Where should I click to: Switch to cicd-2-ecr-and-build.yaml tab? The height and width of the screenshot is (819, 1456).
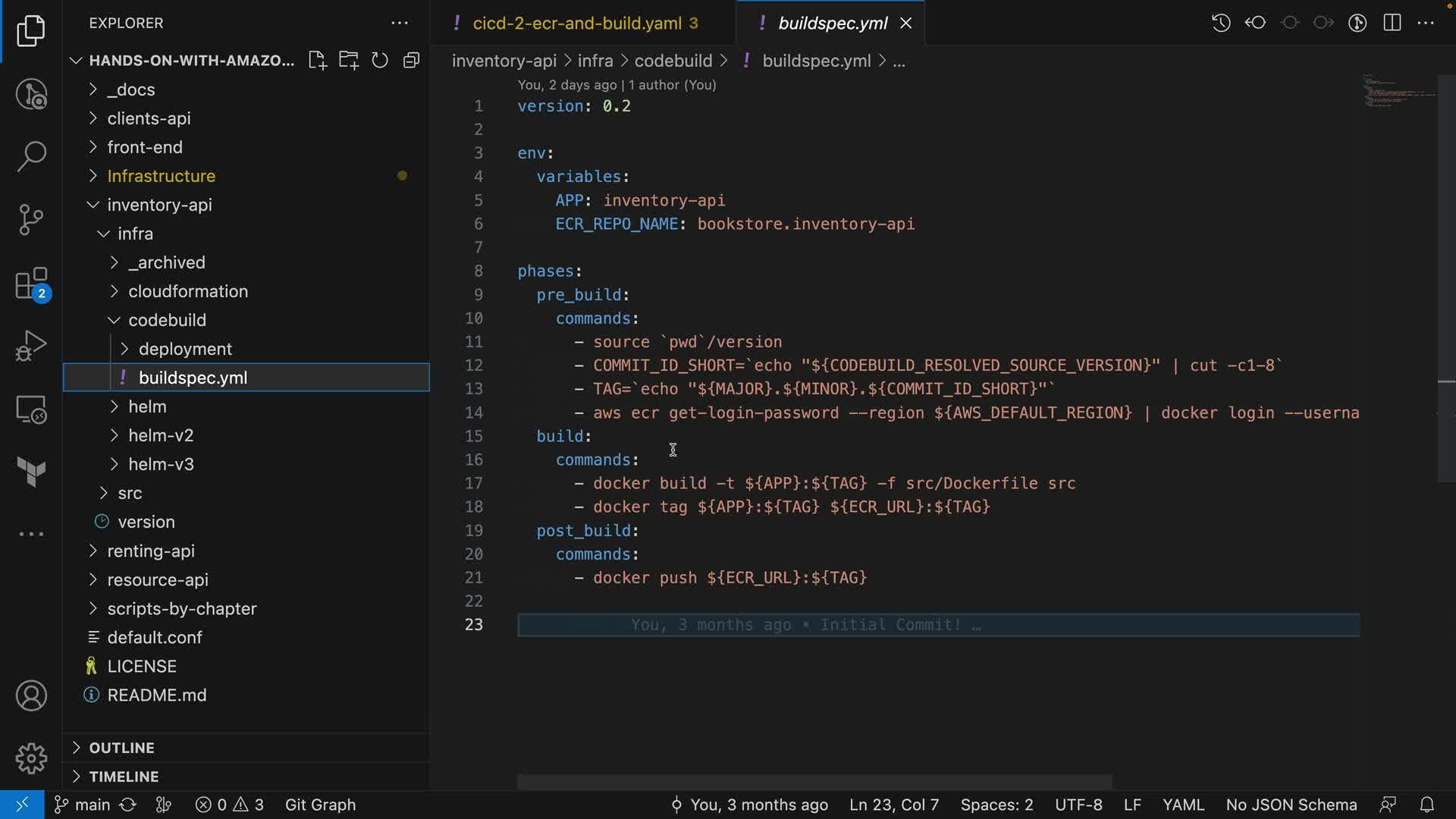tap(576, 24)
